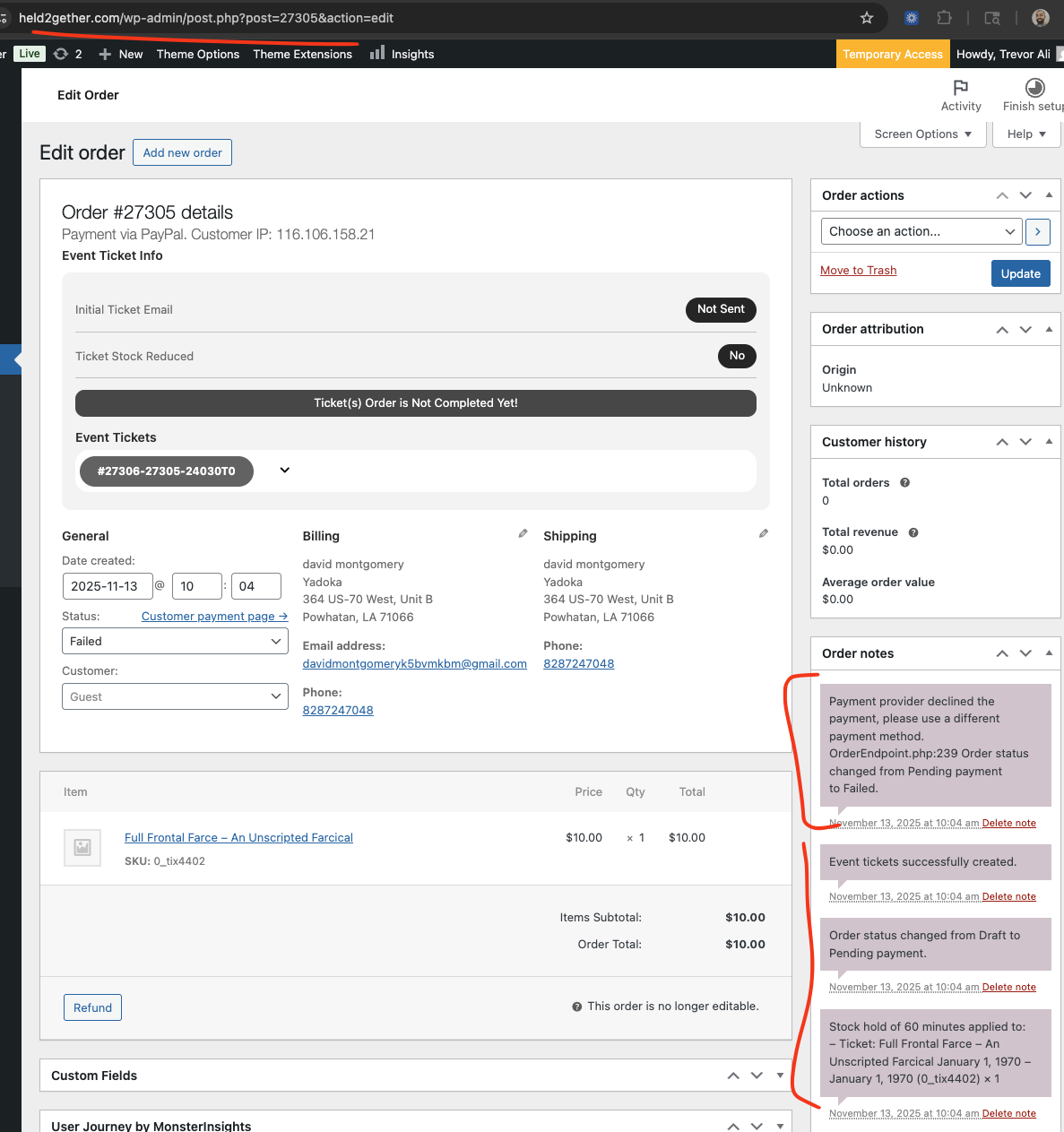
Task: Toggle the Custom Fields panel
Action: click(780, 1076)
